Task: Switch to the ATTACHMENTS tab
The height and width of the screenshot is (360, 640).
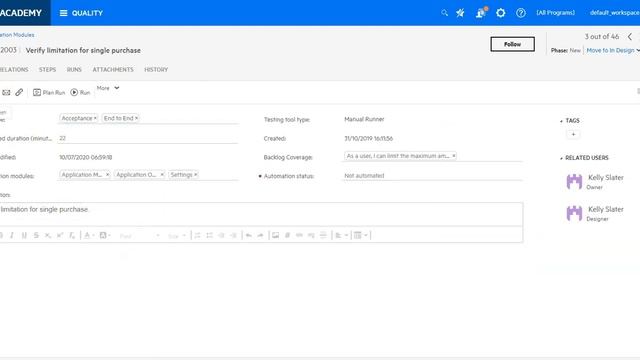Action: (113, 70)
